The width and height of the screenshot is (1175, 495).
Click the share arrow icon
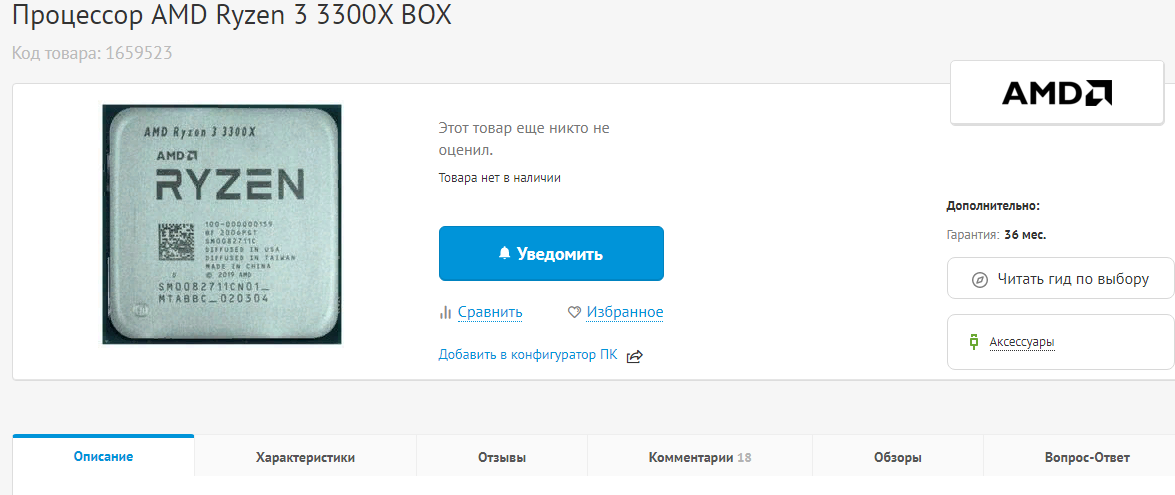point(635,356)
